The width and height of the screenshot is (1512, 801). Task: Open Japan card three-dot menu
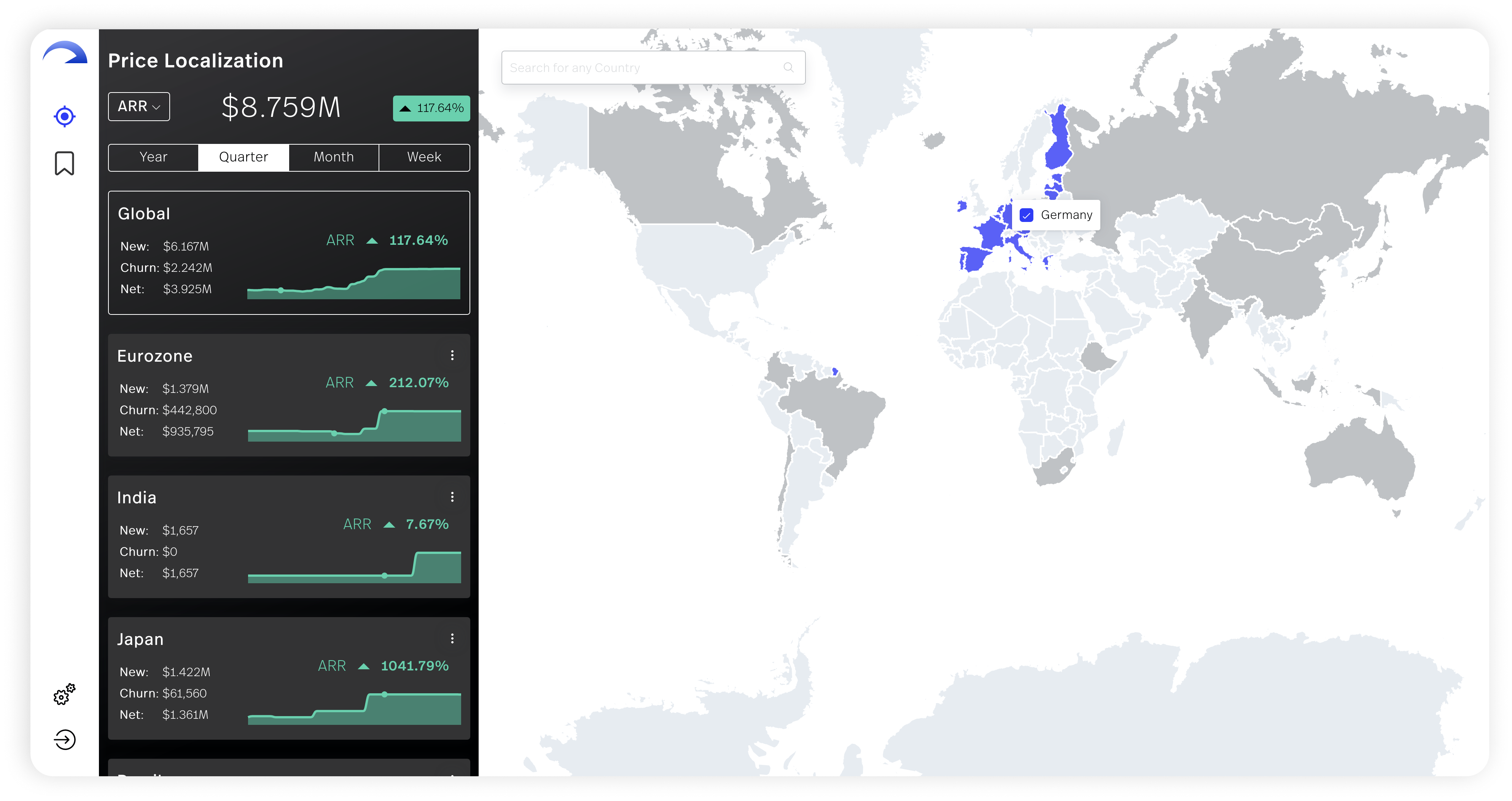(452, 638)
